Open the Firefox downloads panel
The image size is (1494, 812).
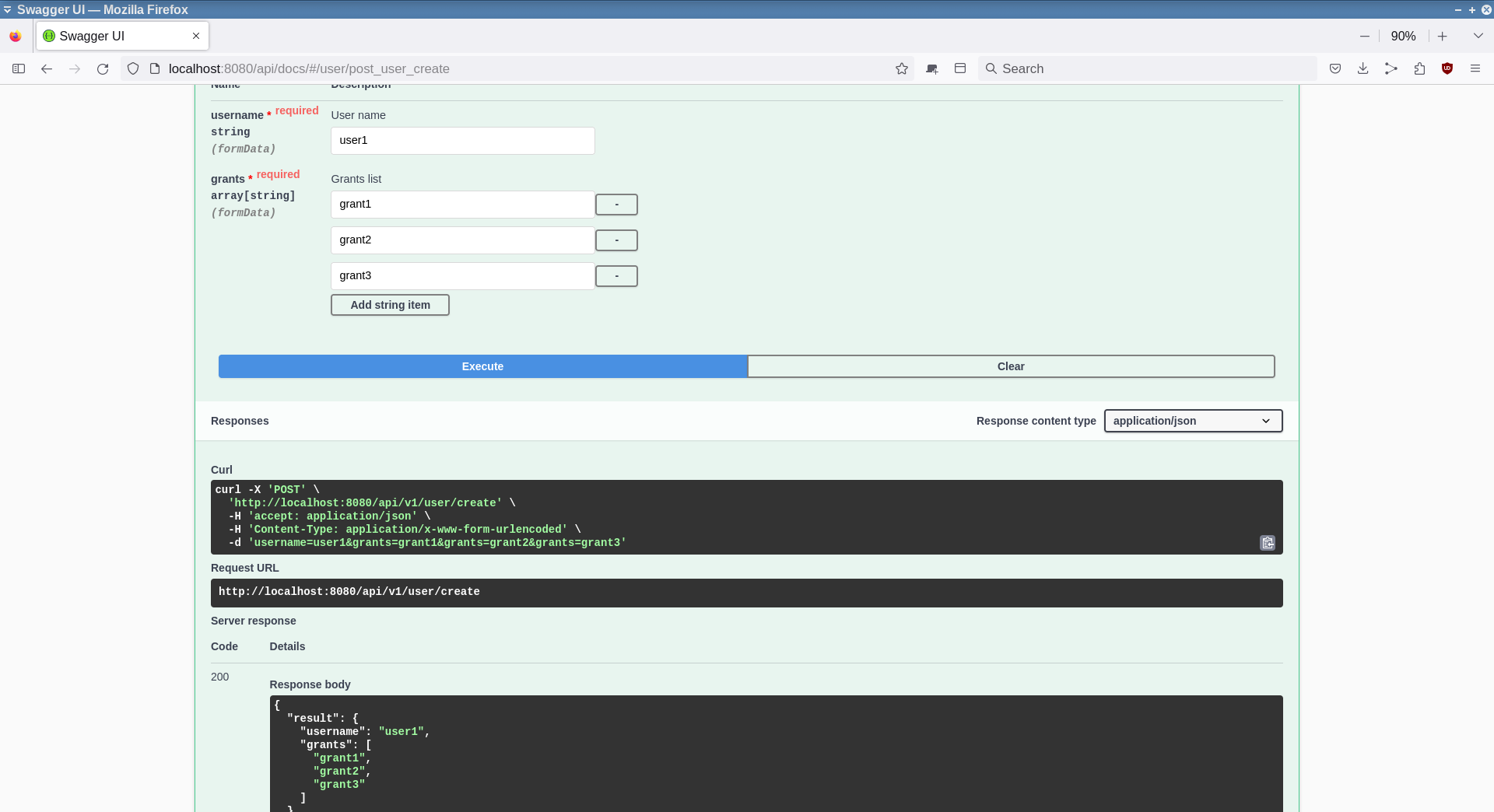[x=1363, y=68]
